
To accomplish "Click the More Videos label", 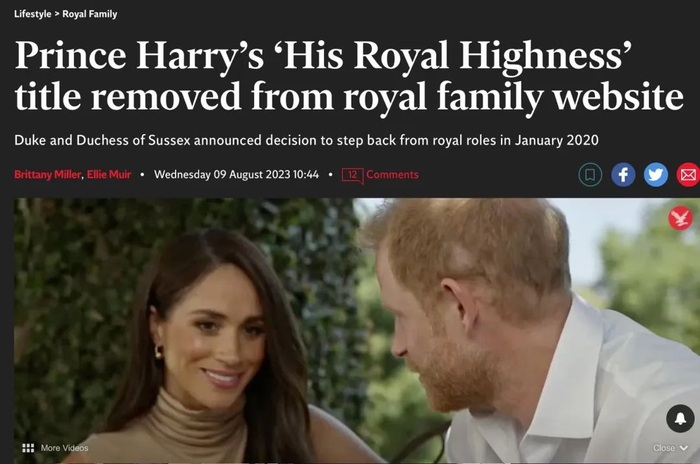I will point(64,448).
